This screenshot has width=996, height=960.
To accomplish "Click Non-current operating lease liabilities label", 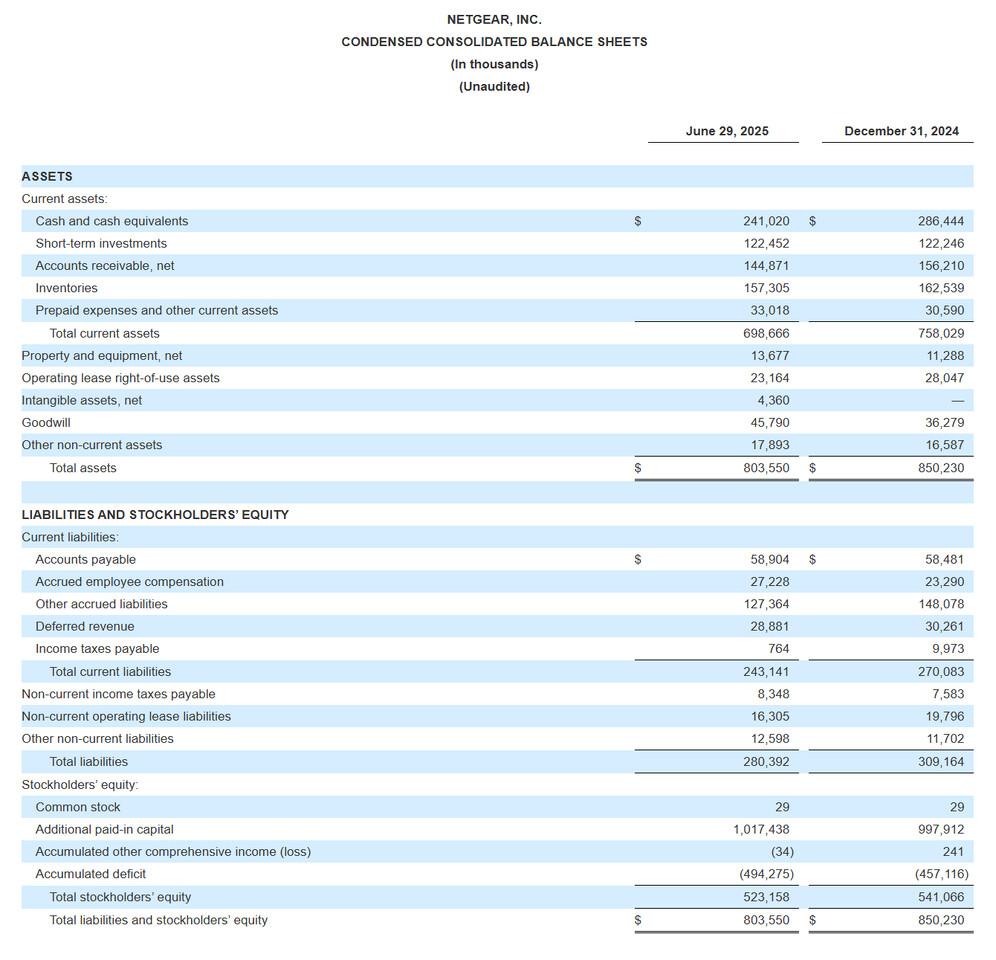I will click(126, 716).
